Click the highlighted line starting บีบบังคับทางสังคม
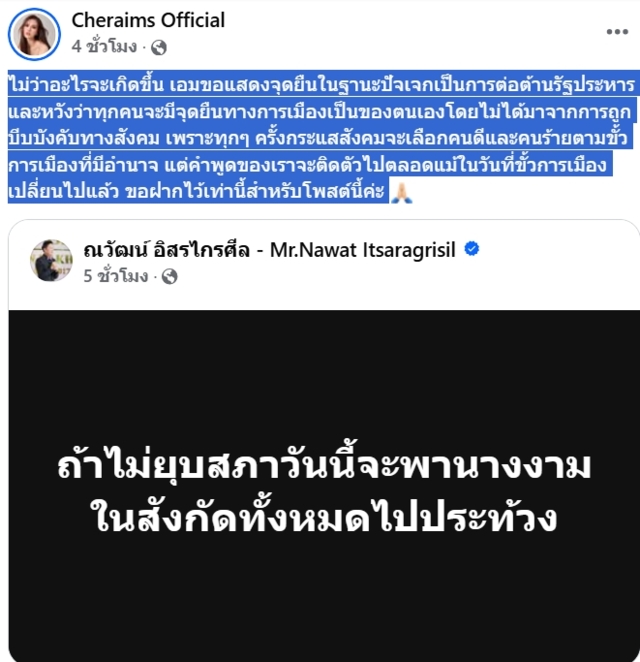 pyautogui.click(x=318, y=138)
